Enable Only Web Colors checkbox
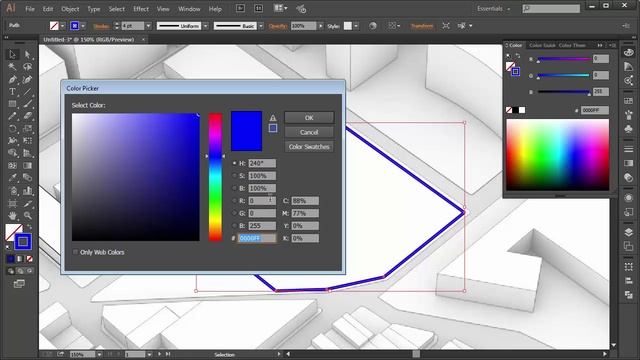 tap(76, 252)
